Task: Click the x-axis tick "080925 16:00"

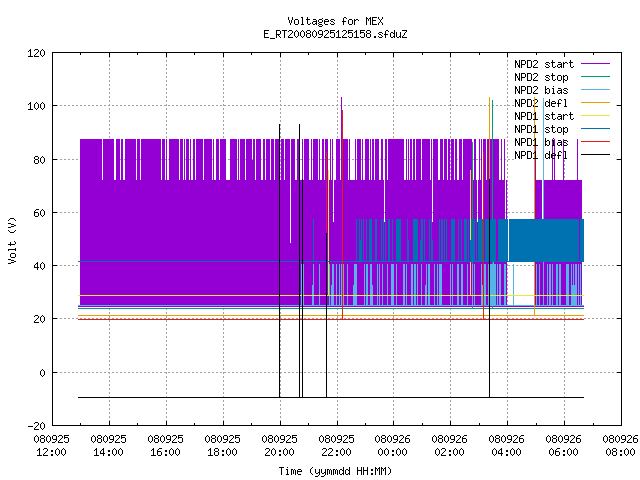Action: point(165,446)
